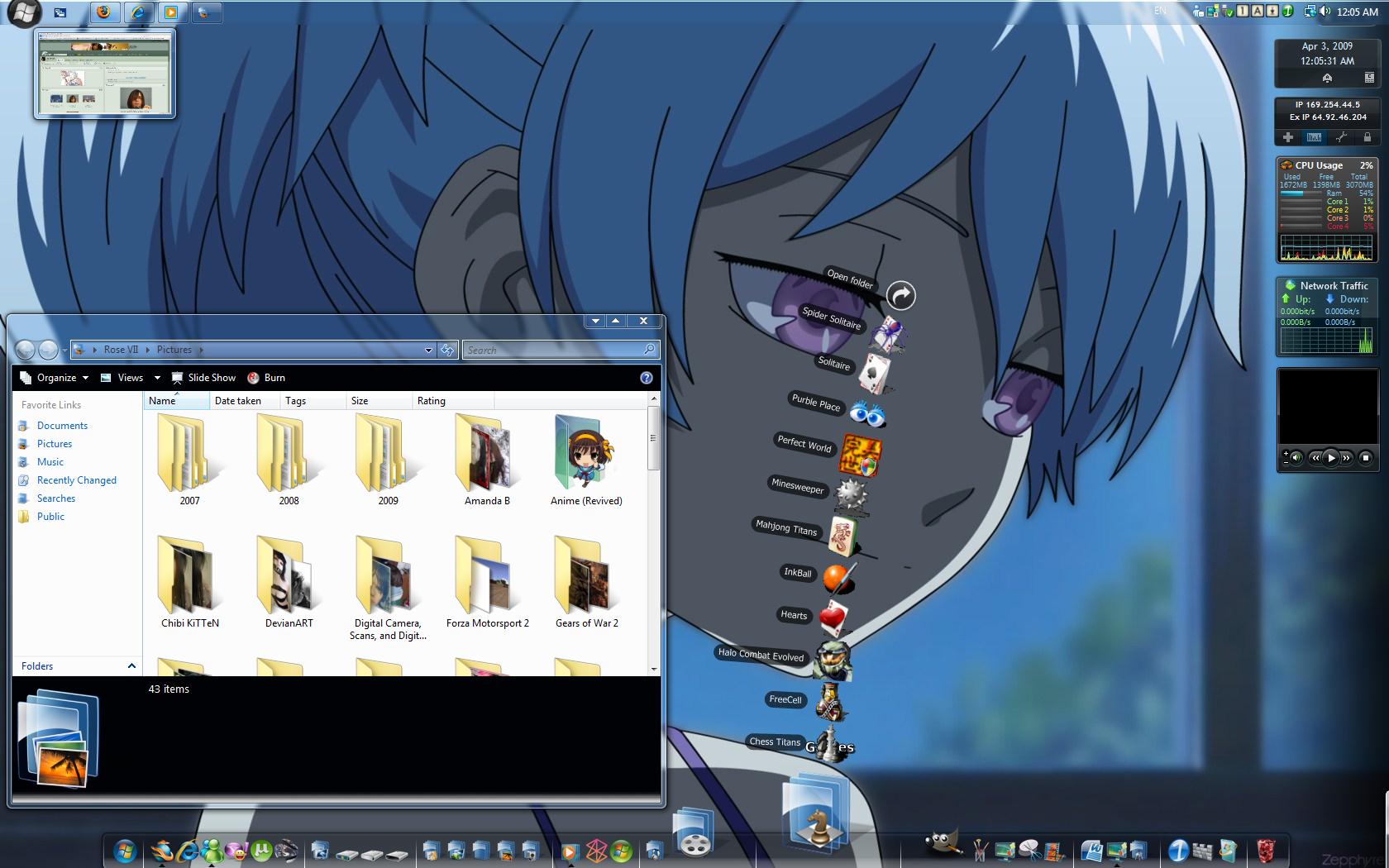Sort by the Date taken column
The height and width of the screenshot is (868, 1389).
pos(245,401)
